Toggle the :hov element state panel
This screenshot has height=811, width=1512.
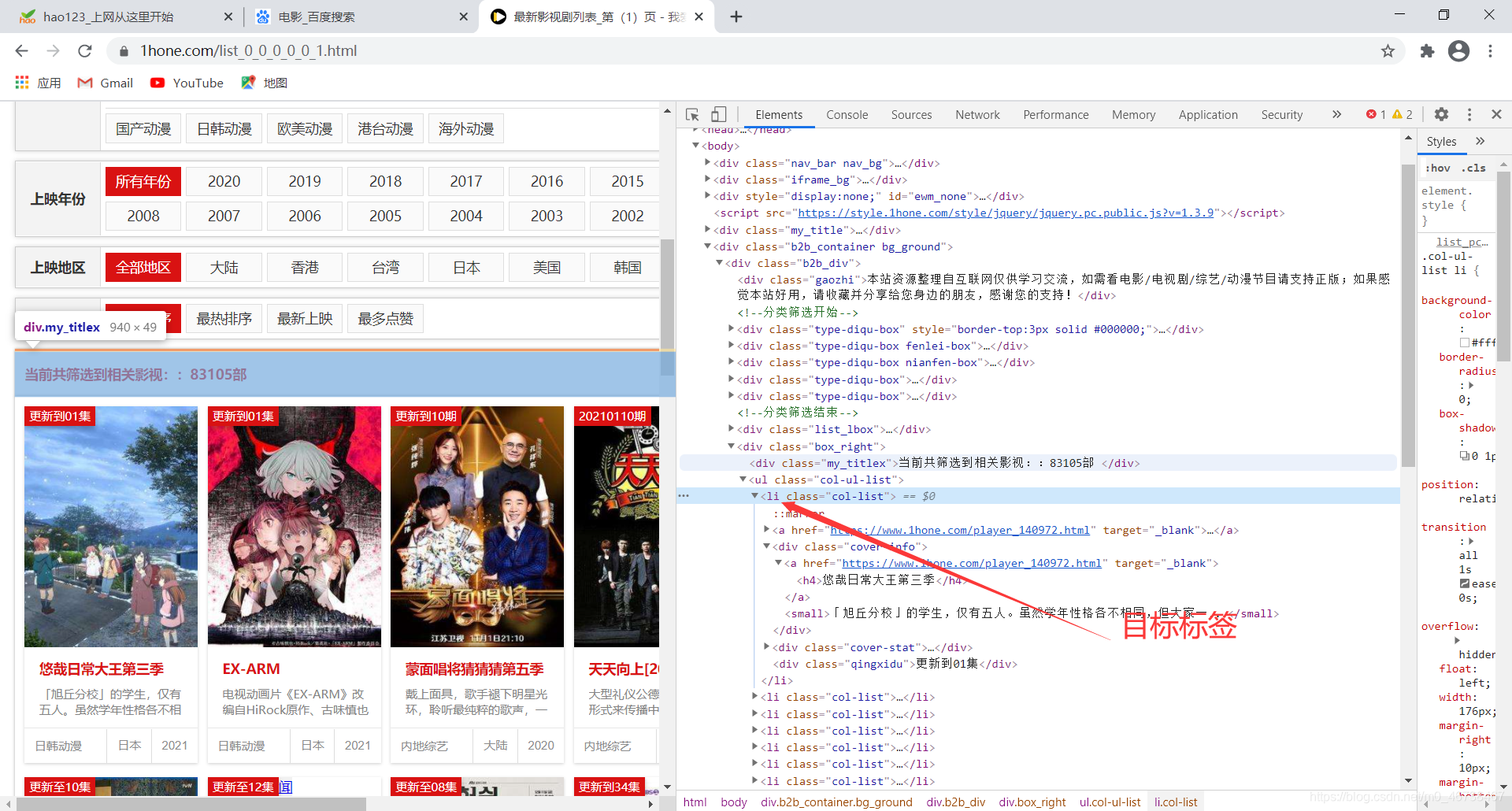pyautogui.click(x=1438, y=168)
